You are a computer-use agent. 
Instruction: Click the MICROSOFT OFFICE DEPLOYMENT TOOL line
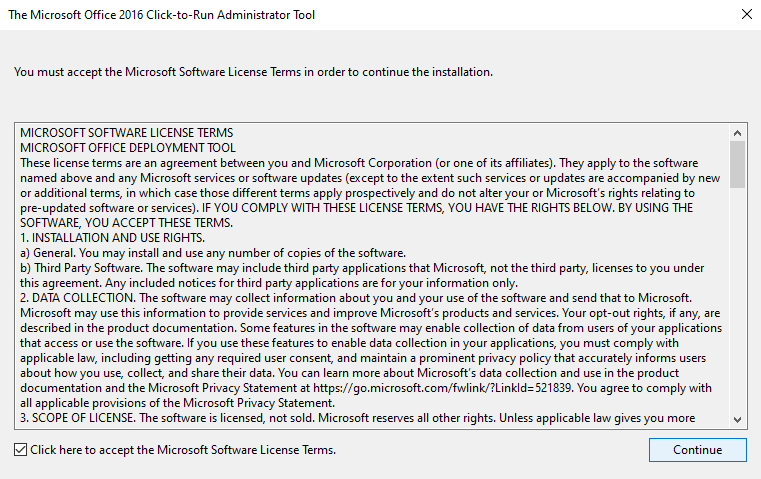[x=128, y=148]
